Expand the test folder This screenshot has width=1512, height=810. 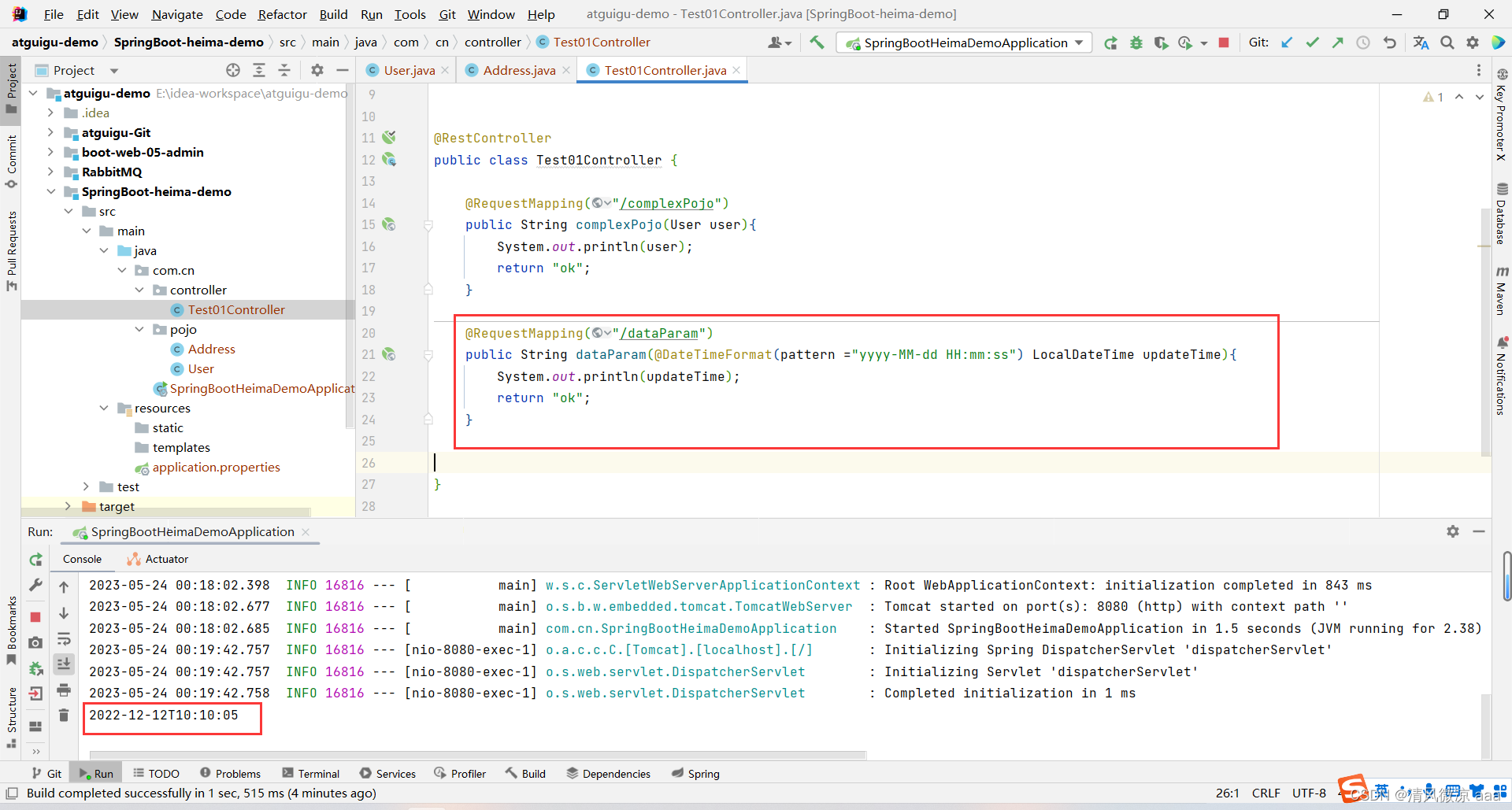pos(86,486)
